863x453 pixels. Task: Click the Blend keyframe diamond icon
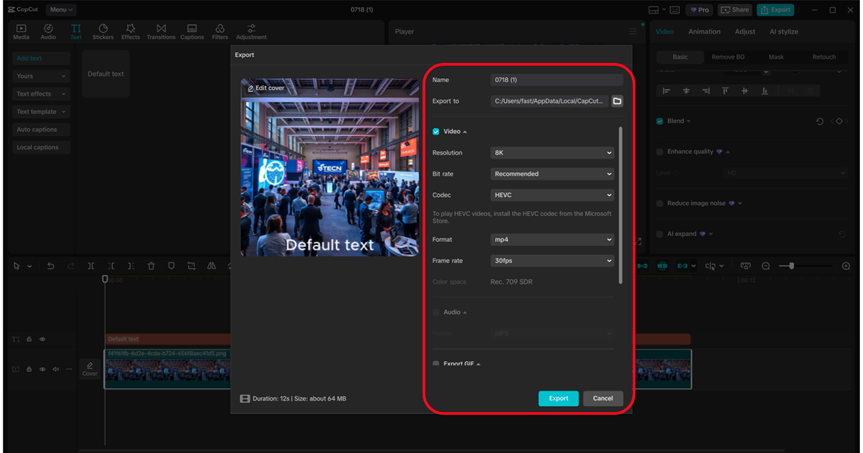coord(839,121)
